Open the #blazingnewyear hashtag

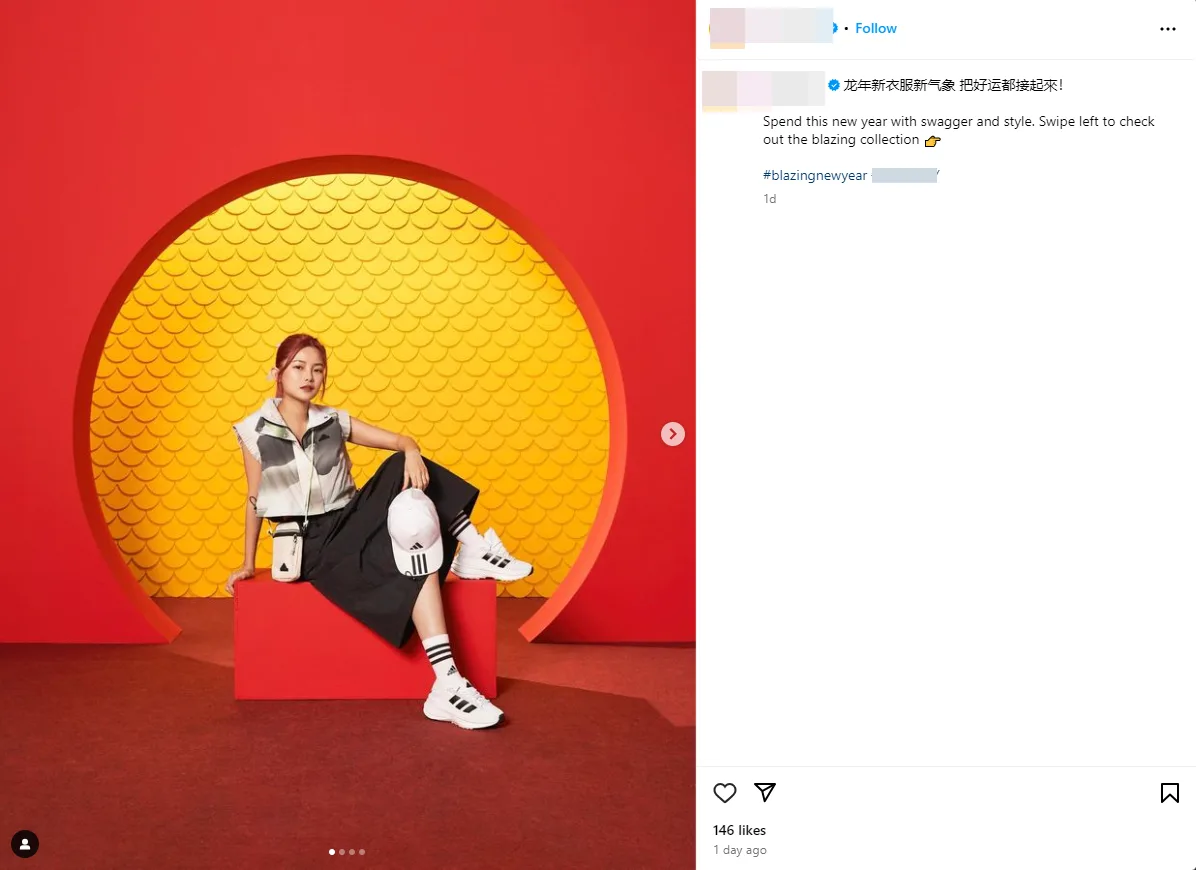[x=815, y=175]
